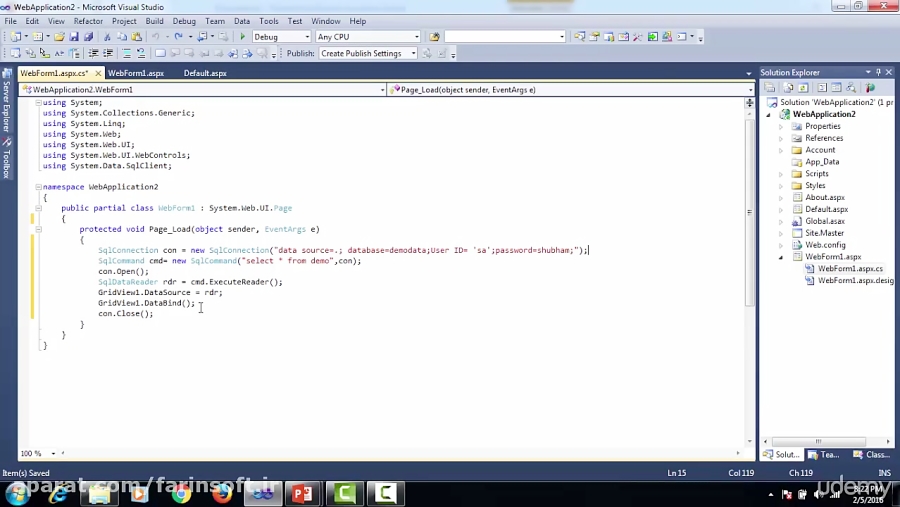Open the Toolbox wrench icon in toolbar
Viewport: 900px width, 507px height.
(638, 37)
